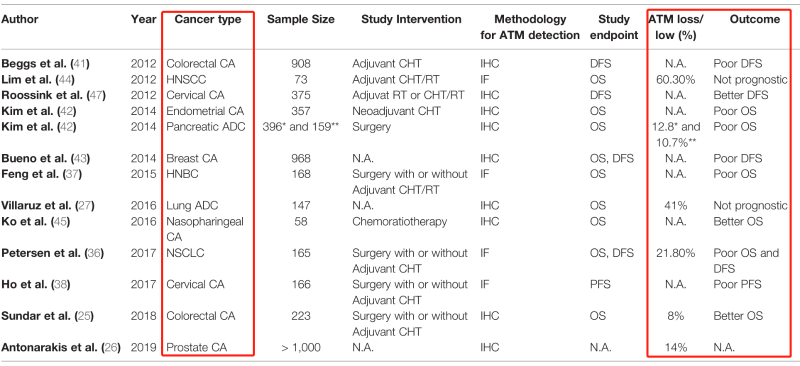Select the Poor OS and DFS outcome cell

tap(746, 261)
